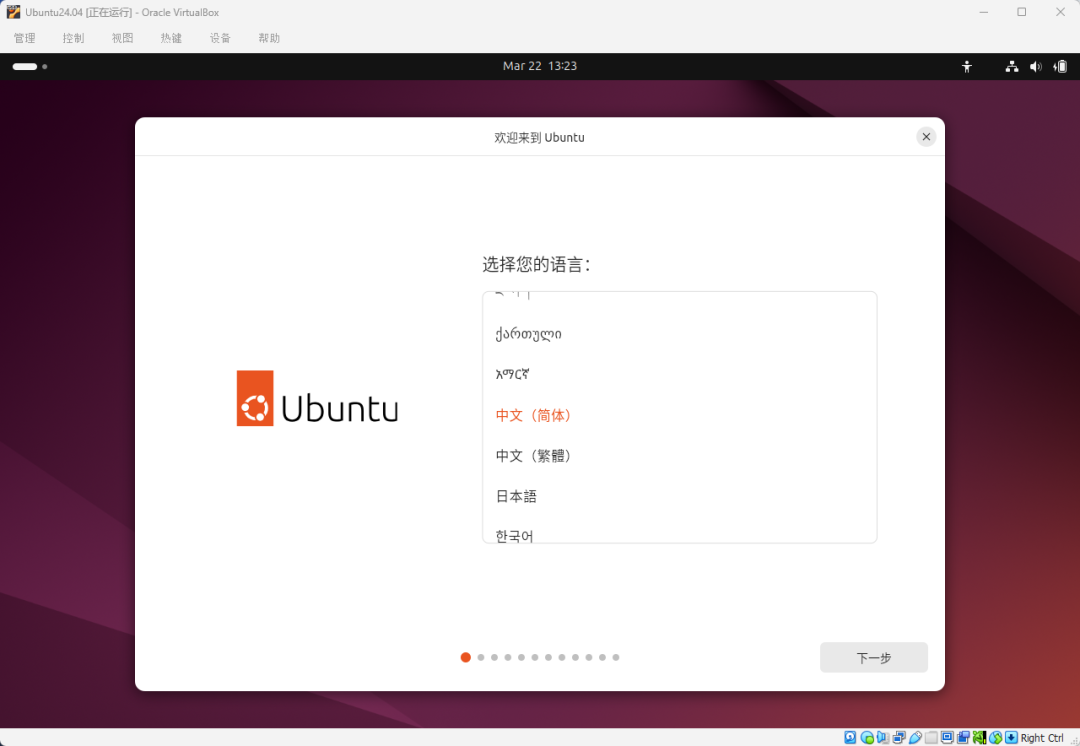Choose 한국어 in the language list

pyautogui.click(x=512, y=534)
